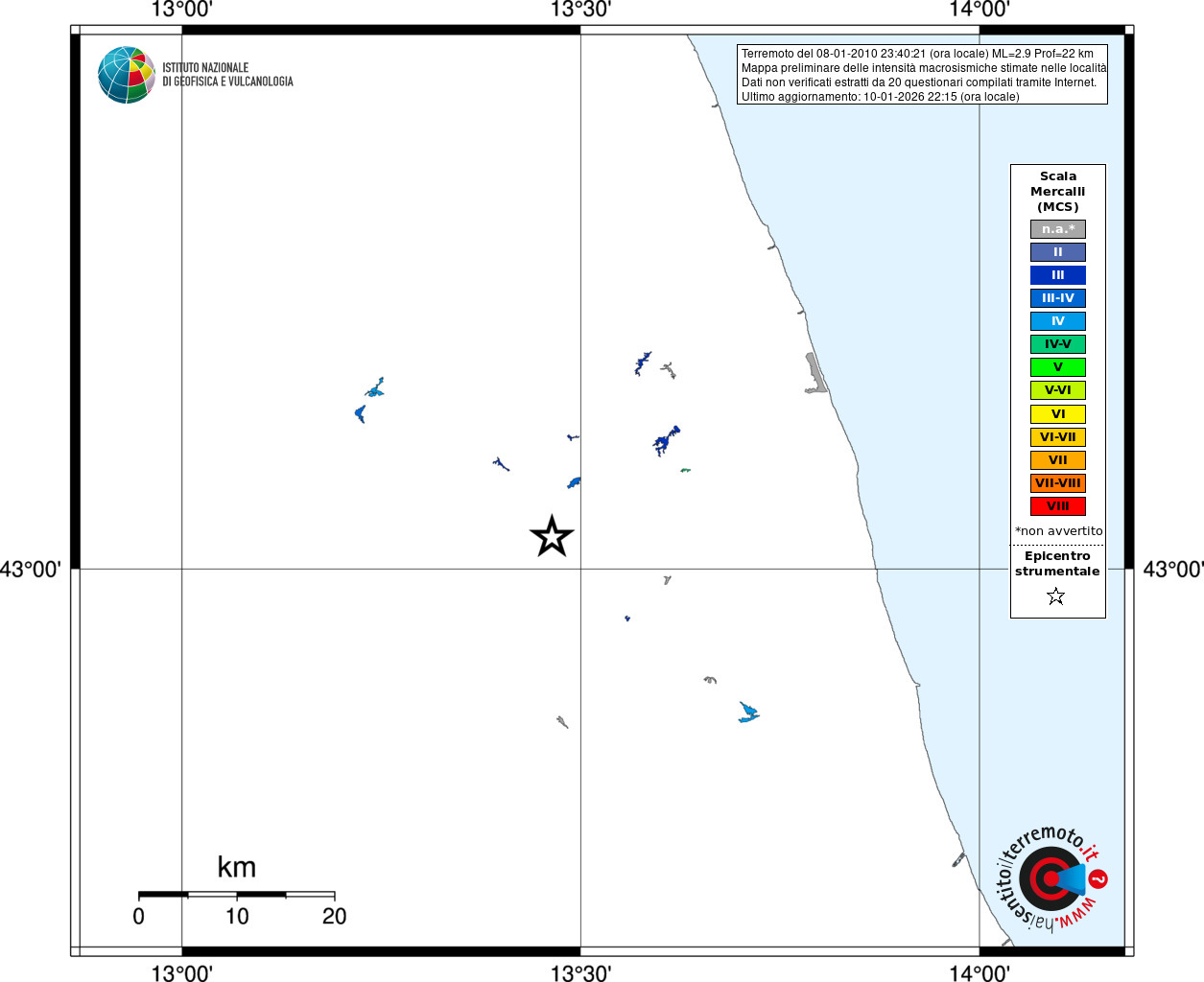Click the westernmost blue locality polygon
This screenshot has height=982, width=1204.
click(x=361, y=413)
